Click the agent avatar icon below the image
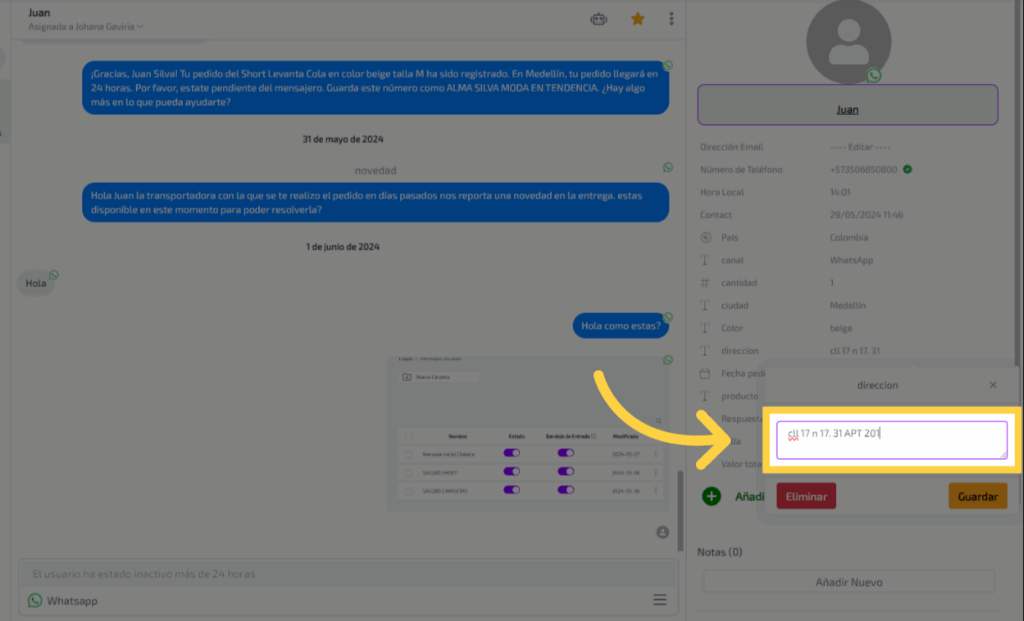 [x=662, y=532]
